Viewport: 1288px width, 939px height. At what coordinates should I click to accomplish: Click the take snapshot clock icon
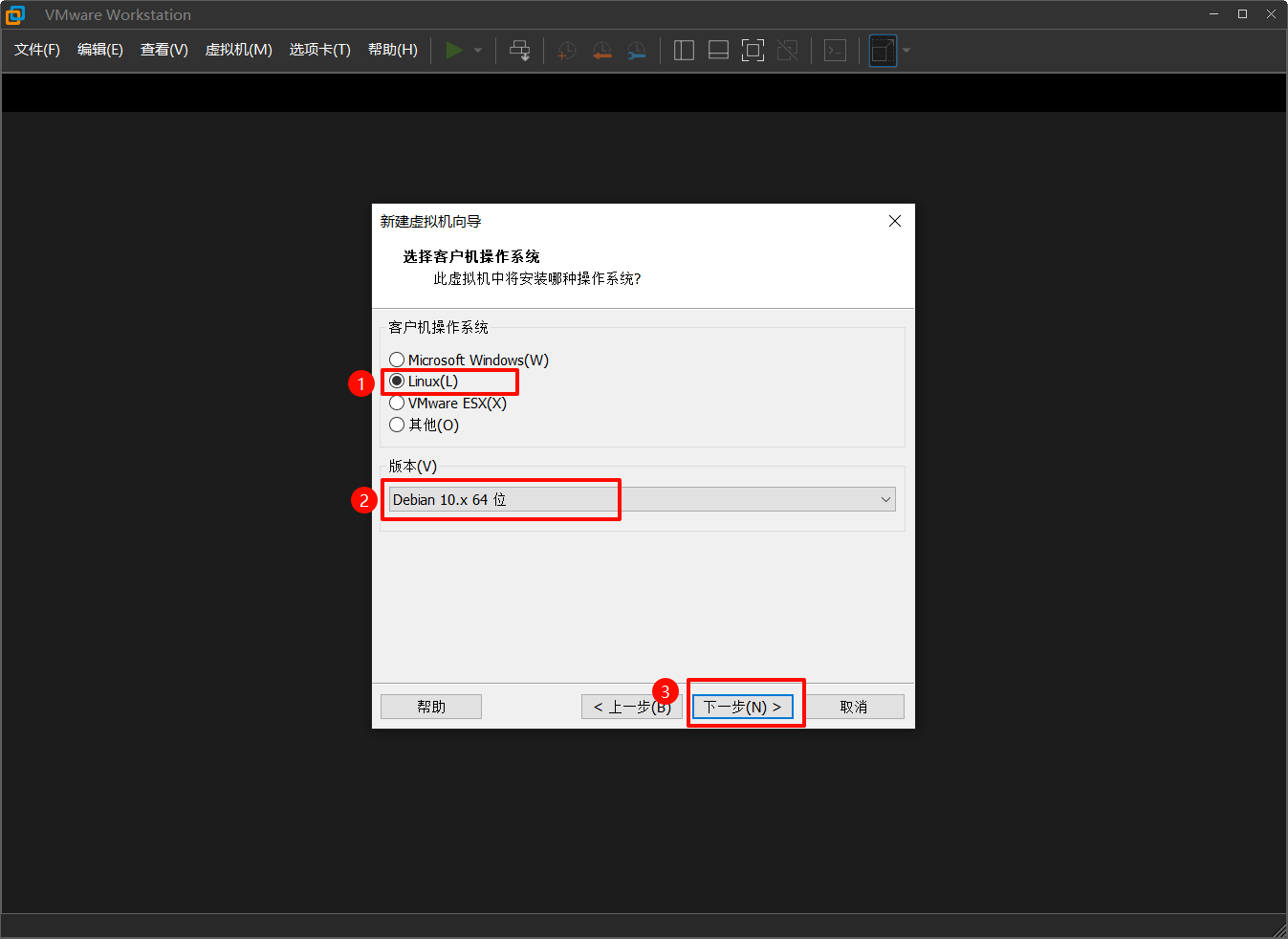click(x=567, y=51)
